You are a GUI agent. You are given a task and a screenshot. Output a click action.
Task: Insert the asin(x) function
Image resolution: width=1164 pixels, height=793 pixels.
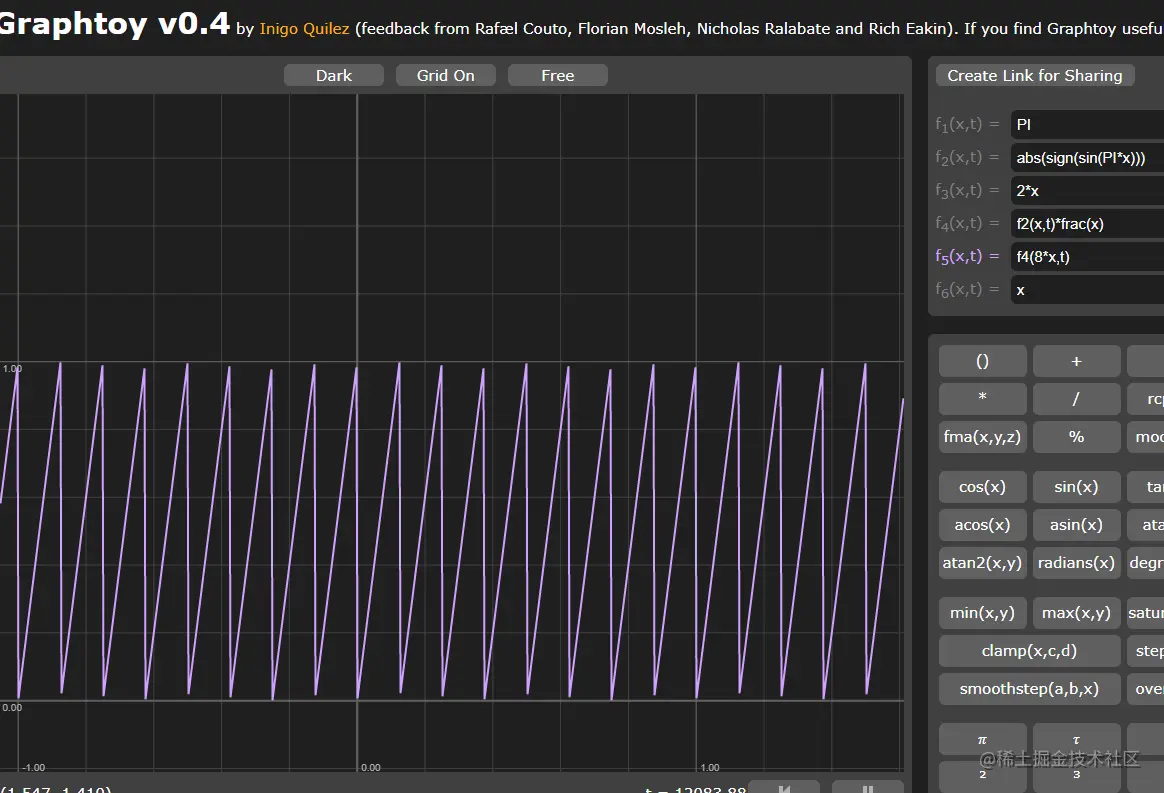click(x=1076, y=524)
